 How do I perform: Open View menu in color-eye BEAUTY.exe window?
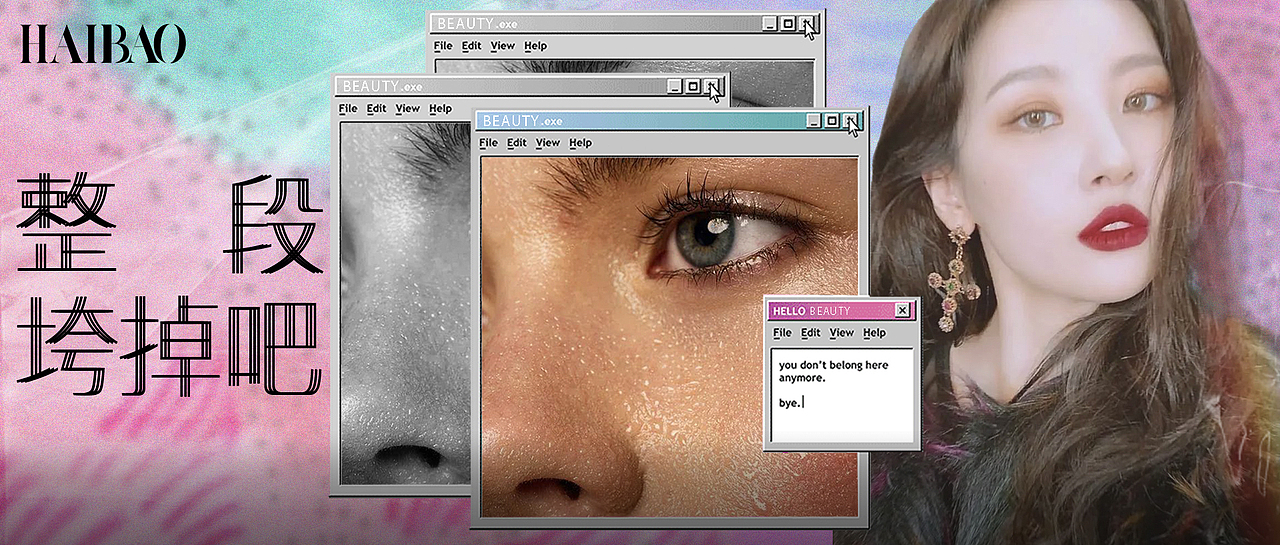pyautogui.click(x=548, y=143)
